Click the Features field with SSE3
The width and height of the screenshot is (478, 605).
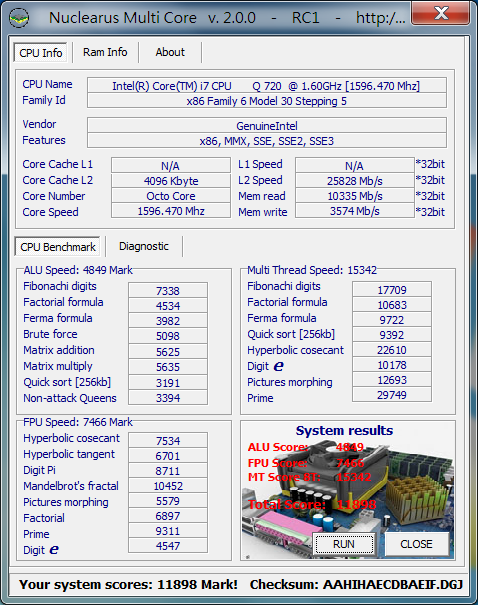[x=267, y=141]
